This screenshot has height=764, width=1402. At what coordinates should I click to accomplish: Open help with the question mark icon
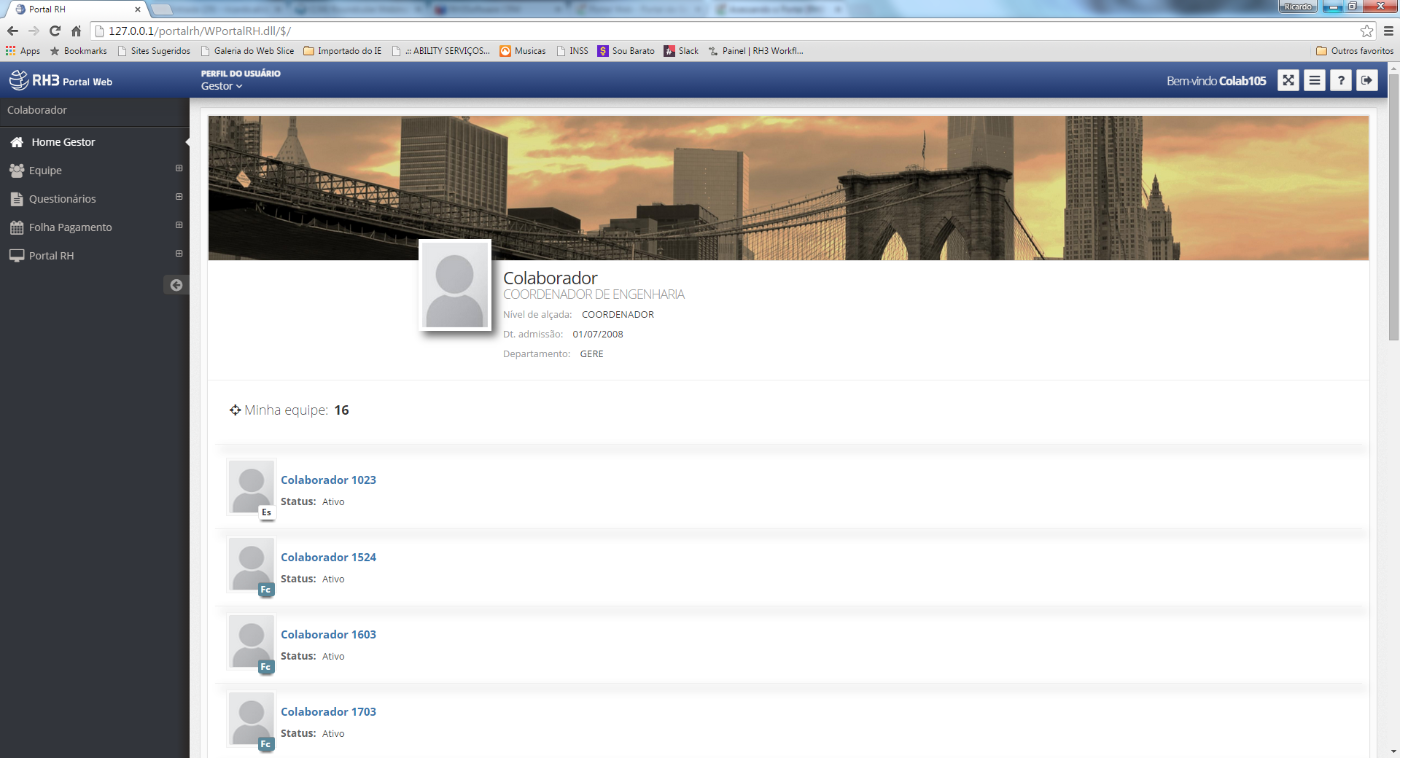coord(1341,81)
